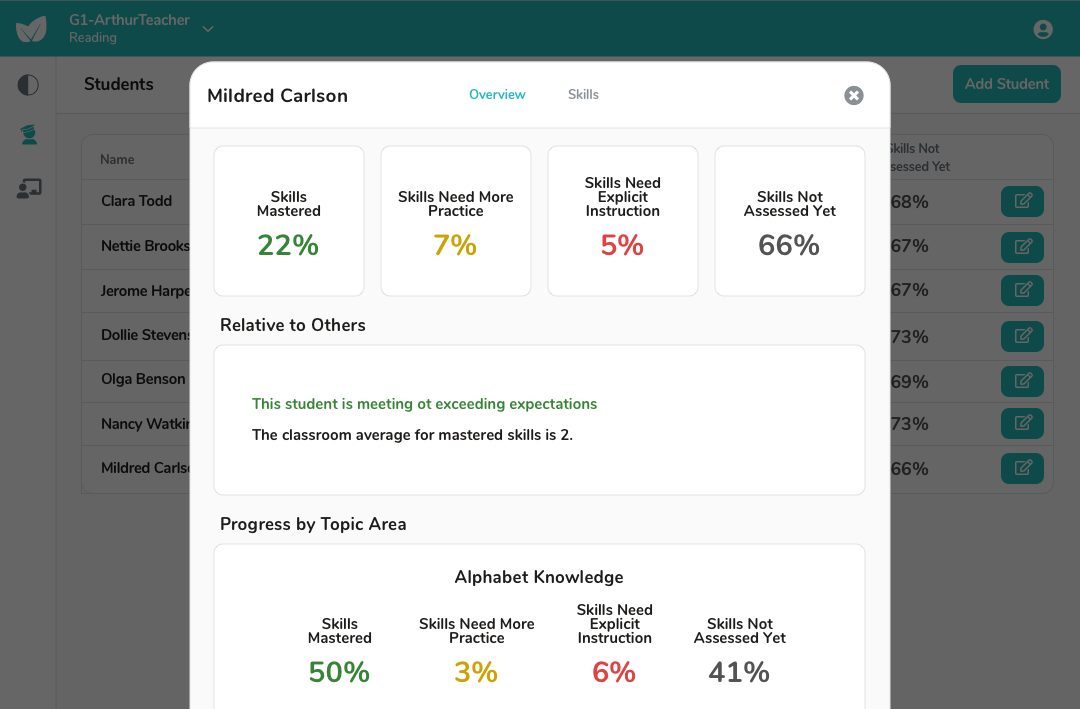Viewport: 1080px width, 709px height.
Task: Click edit icon for Jerome Harper row
Action: (1022, 290)
